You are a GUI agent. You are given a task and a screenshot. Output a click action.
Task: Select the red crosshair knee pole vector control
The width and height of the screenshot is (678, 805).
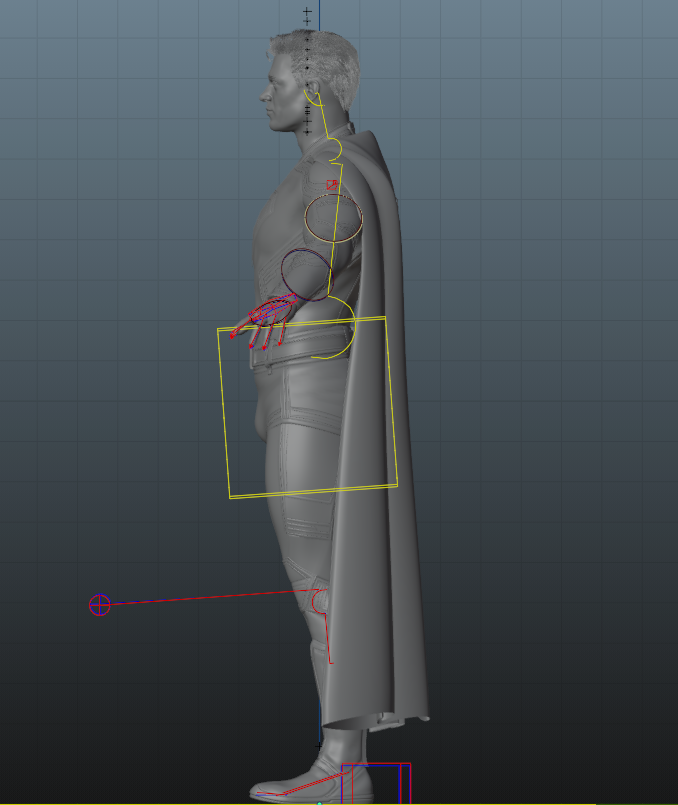click(x=100, y=605)
